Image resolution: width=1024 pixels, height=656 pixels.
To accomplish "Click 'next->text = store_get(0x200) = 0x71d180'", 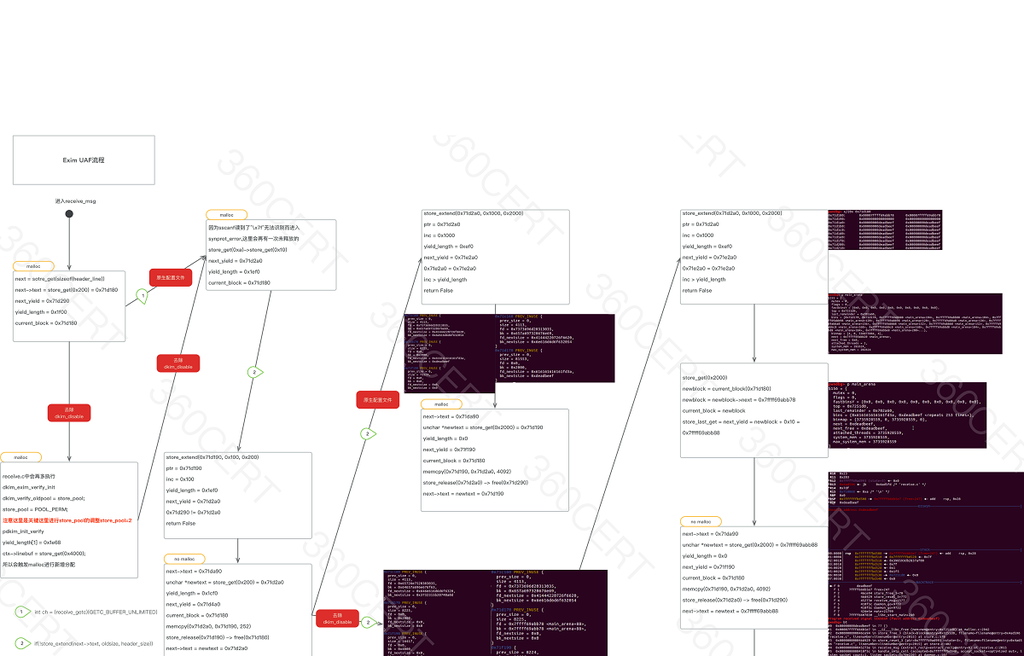I will coord(66,289).
